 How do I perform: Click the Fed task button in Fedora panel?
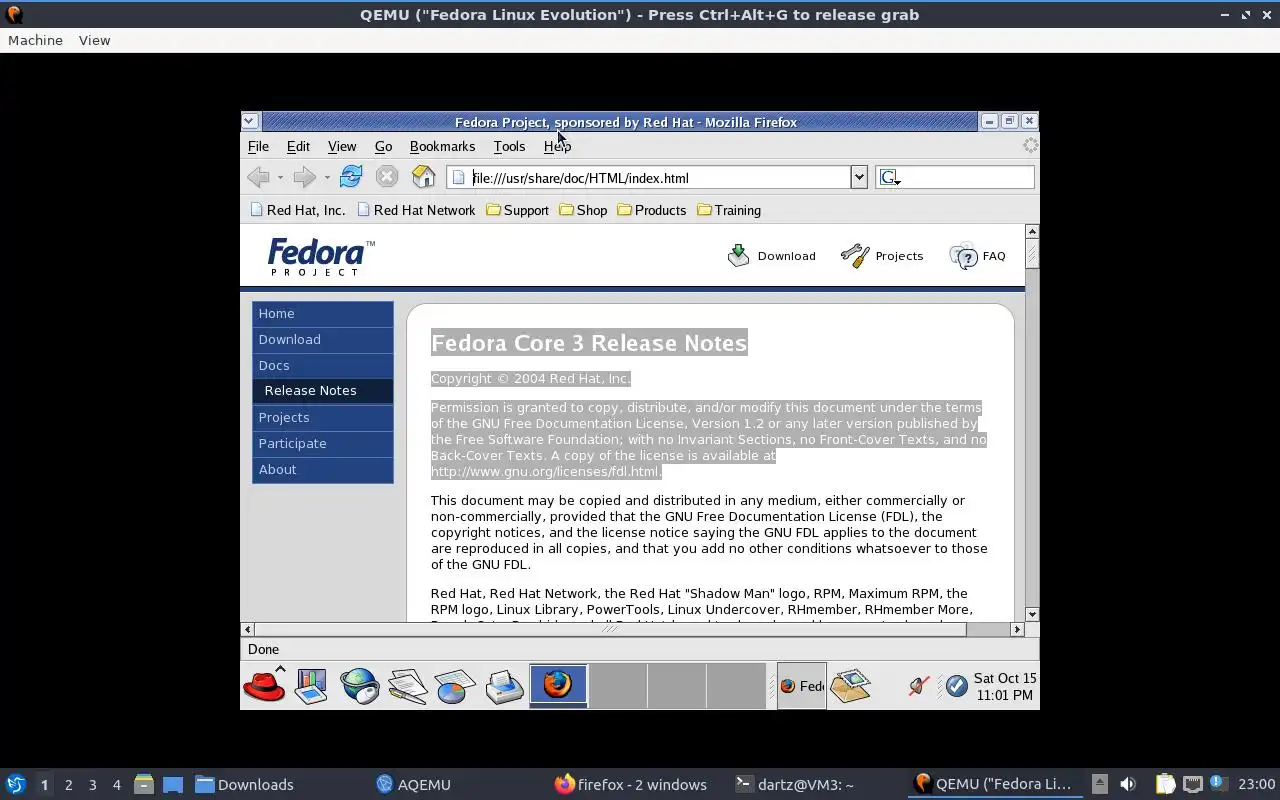tap(801, 686)
